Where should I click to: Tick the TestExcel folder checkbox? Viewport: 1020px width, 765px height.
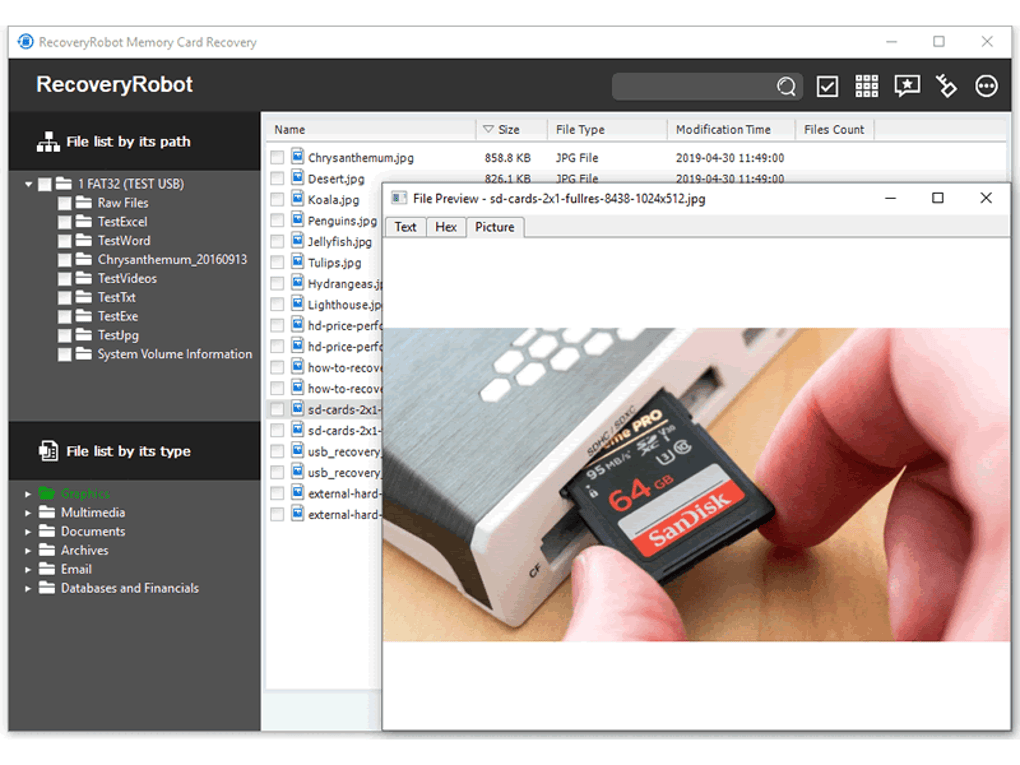(x=64, y=222)
